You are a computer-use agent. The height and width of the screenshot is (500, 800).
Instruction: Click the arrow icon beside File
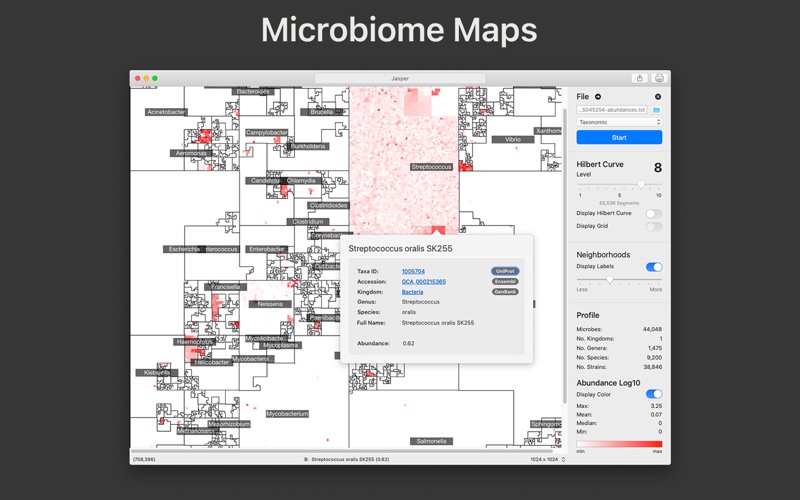pyautogui.click(x=598, y=96)
